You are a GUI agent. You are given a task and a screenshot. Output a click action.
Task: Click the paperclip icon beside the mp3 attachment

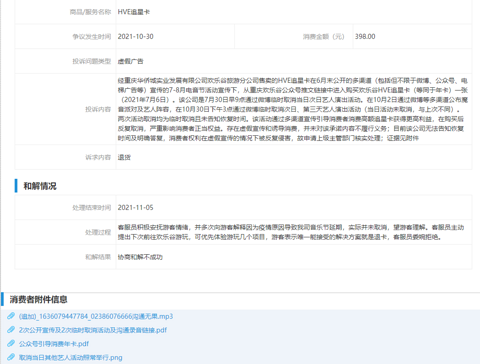point(11,316)
